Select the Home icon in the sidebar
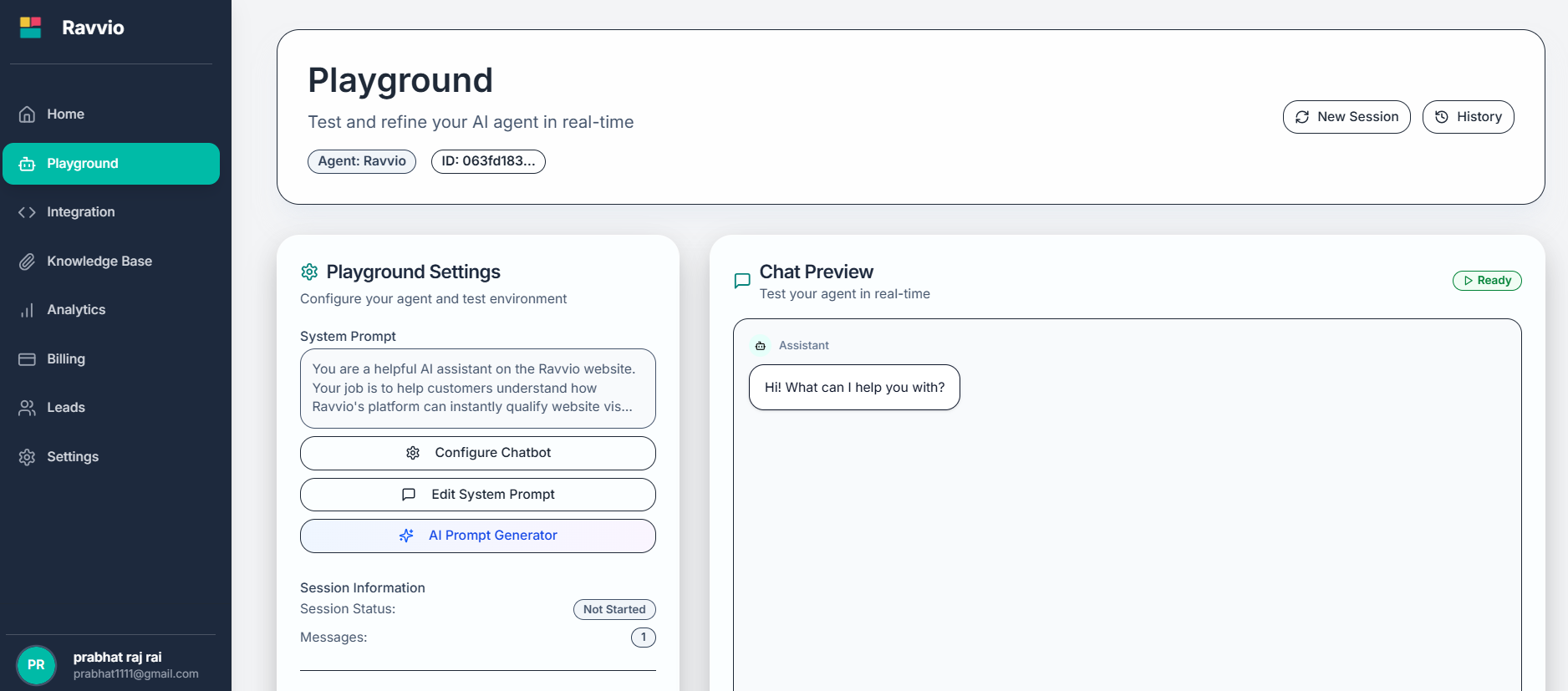Viewport: 1568px width, 691px height. 26,114
